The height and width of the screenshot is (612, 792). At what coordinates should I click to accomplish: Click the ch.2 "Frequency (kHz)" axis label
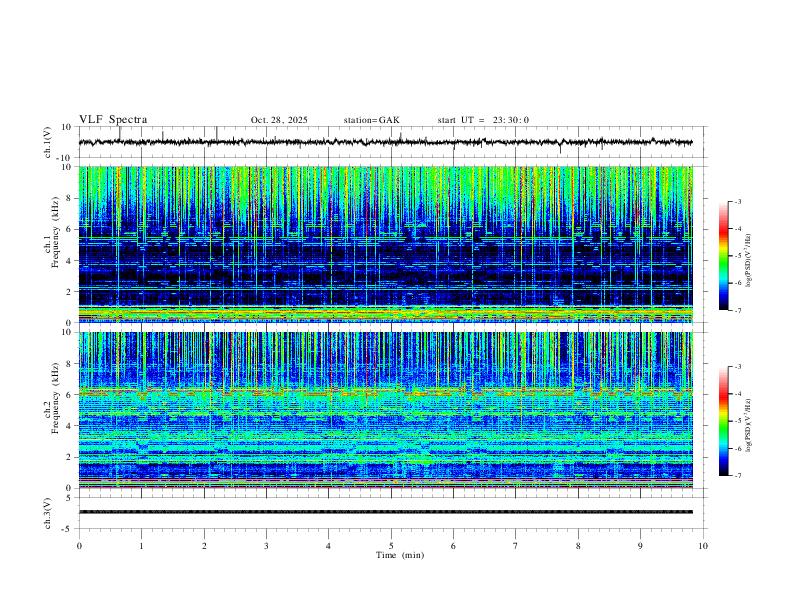point(55,397)
